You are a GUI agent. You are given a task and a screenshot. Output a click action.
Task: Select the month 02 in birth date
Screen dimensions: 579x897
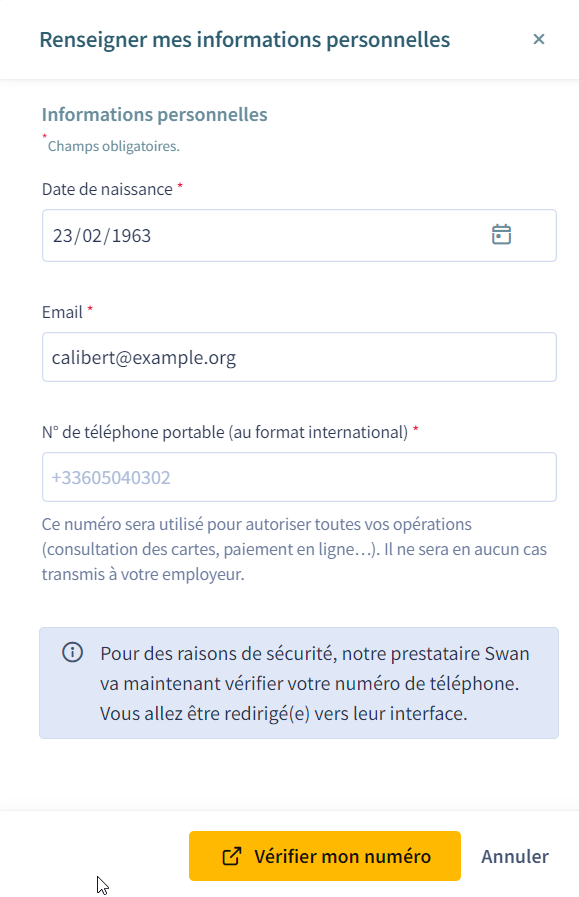click(x=92, y=236)
